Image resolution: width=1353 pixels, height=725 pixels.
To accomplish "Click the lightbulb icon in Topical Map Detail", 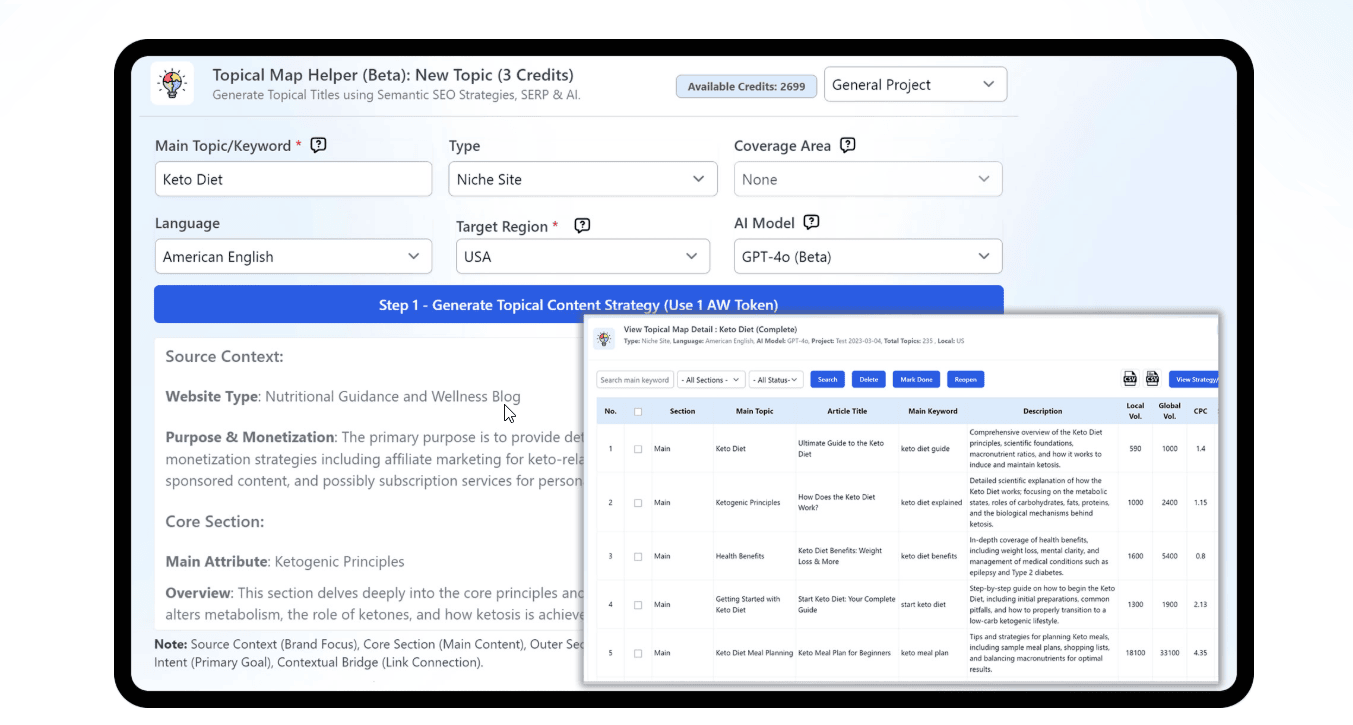I will [604, 338].
